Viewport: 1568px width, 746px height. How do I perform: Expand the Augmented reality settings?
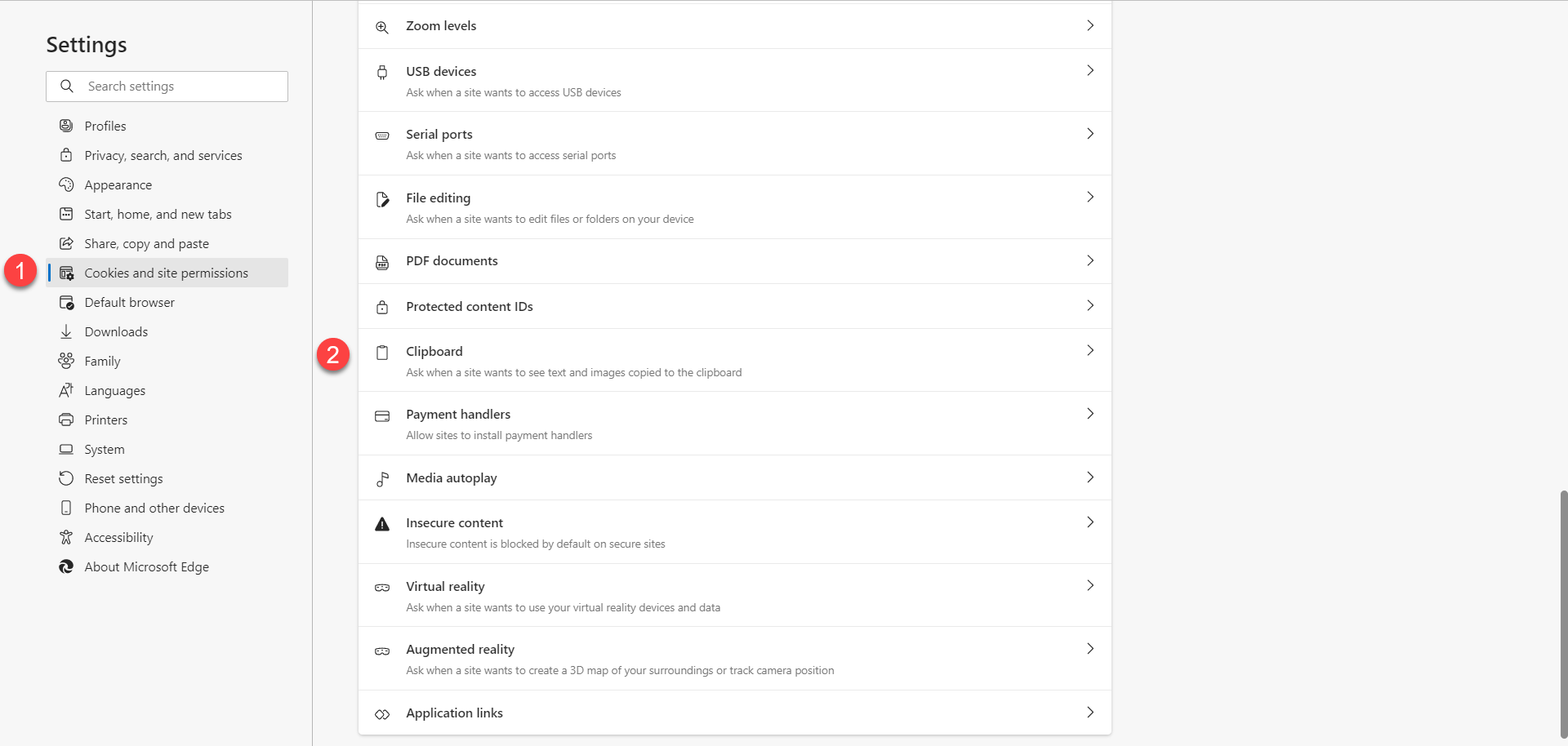(x=1090, y=649)
